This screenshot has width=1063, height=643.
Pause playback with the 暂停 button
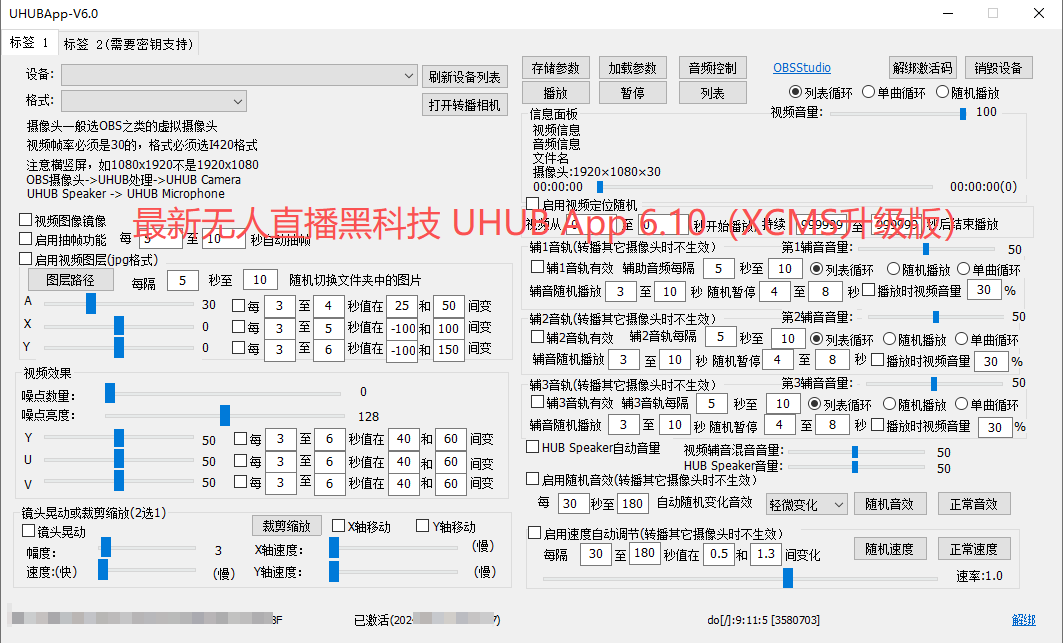tap(633, 92)
